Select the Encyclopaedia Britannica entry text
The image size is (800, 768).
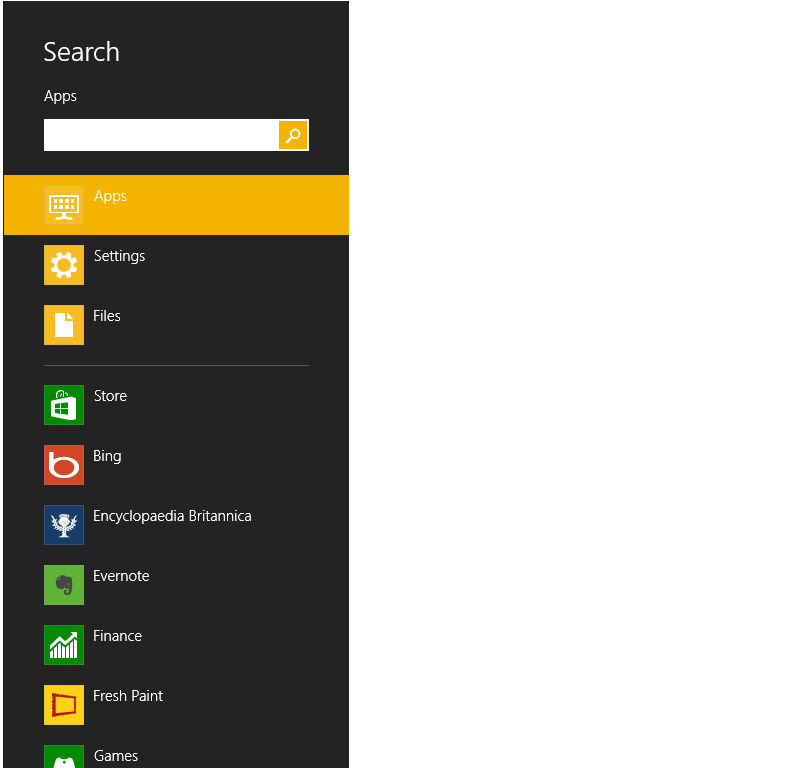(x=172, y=516)
